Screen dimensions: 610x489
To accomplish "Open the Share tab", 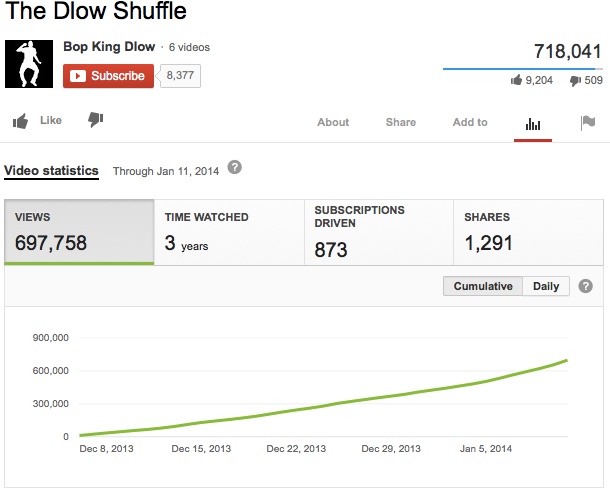I will pyautogui.click(x=401, y=122).
